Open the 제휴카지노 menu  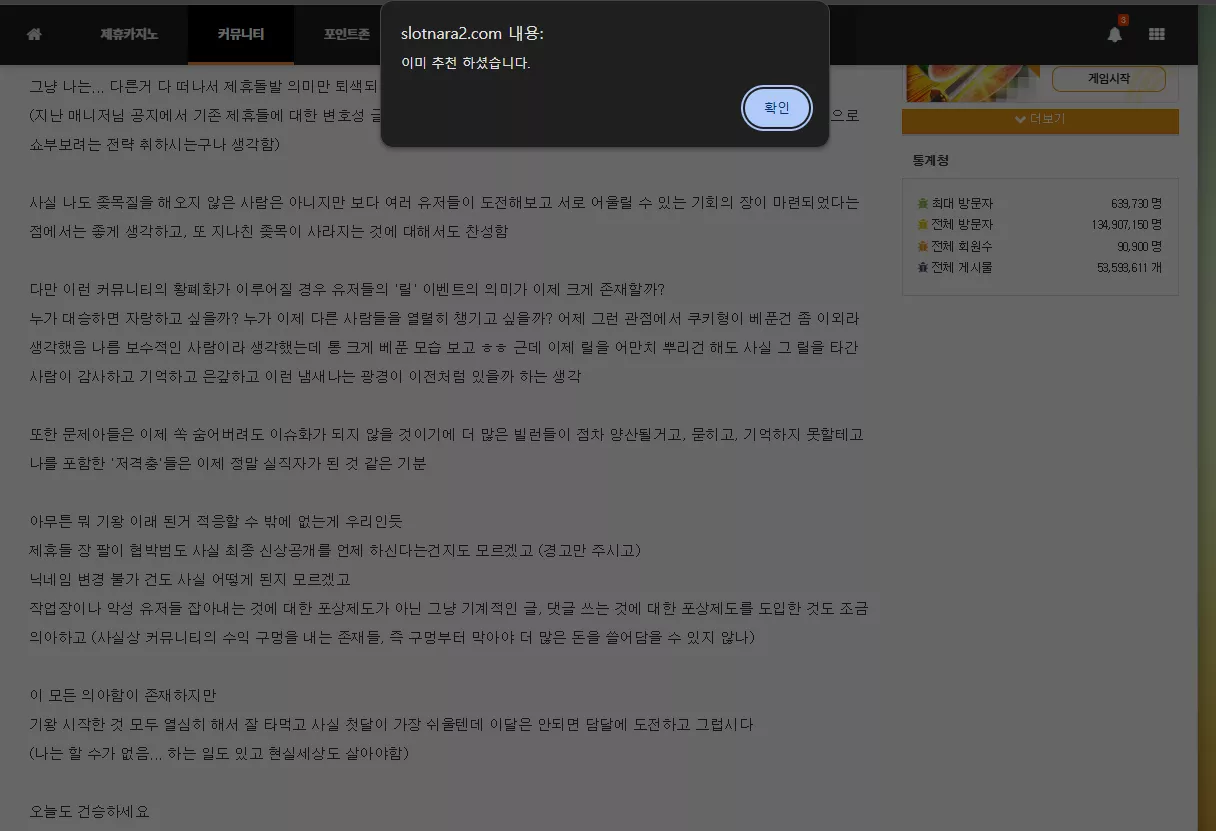pos(129,34)
